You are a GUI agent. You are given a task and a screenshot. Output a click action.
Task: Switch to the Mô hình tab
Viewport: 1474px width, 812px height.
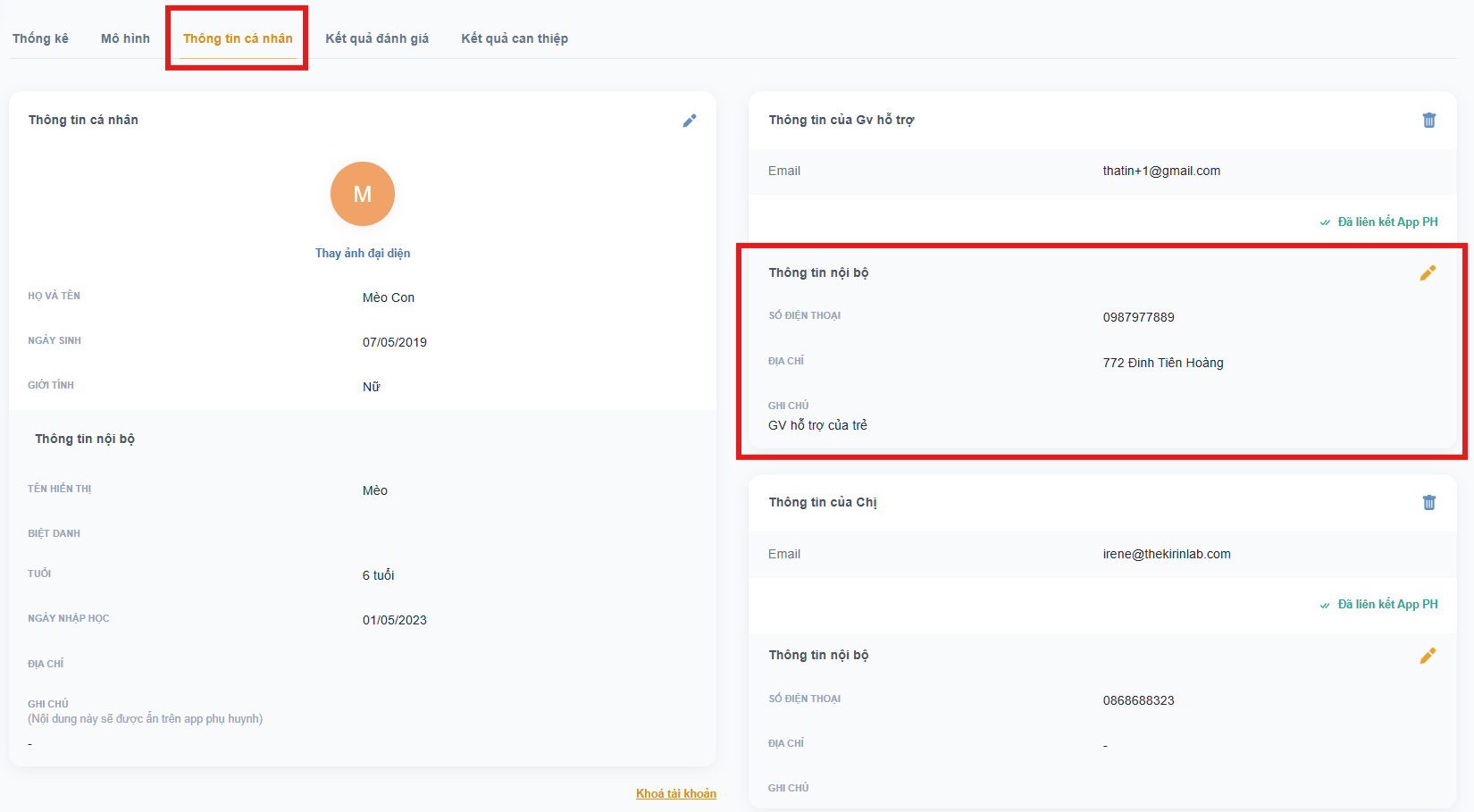pyautogui.click(x=125, y=38)
